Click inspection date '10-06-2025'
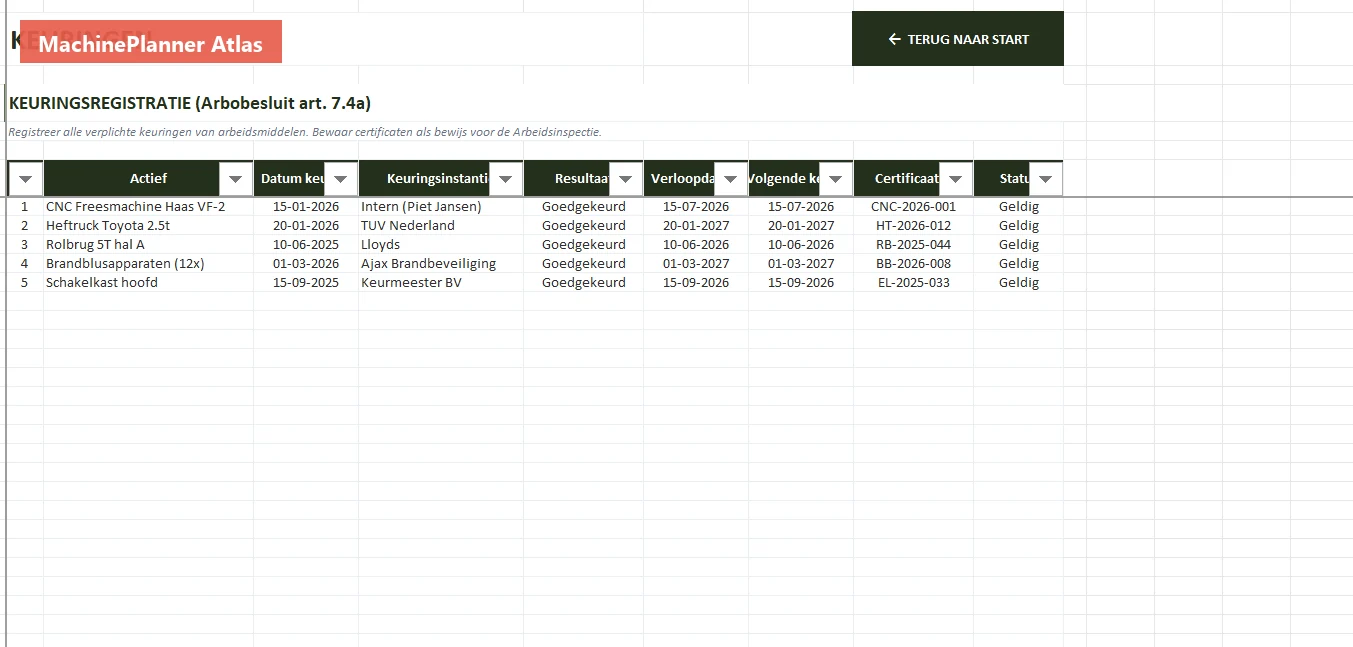 click(x=306, y=245)
